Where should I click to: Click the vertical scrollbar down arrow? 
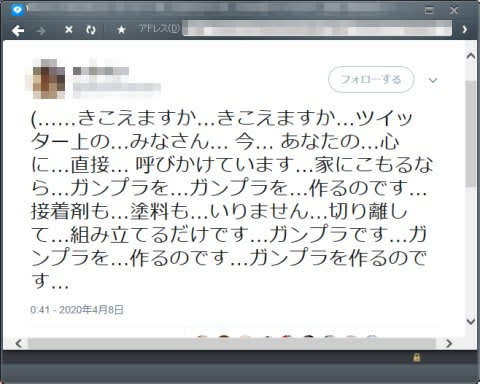coord(471,321)
